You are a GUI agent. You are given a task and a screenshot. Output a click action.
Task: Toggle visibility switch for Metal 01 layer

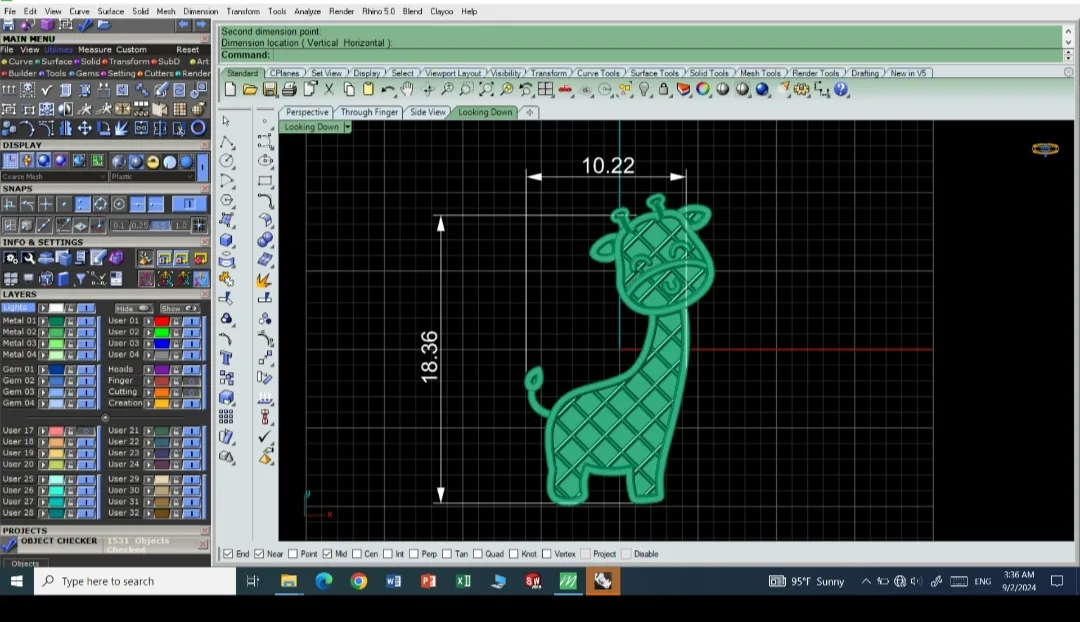86,321
